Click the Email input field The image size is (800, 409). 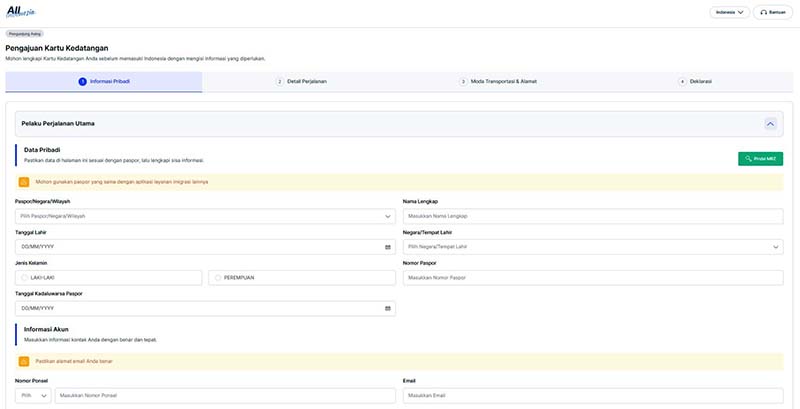point(592,396)
